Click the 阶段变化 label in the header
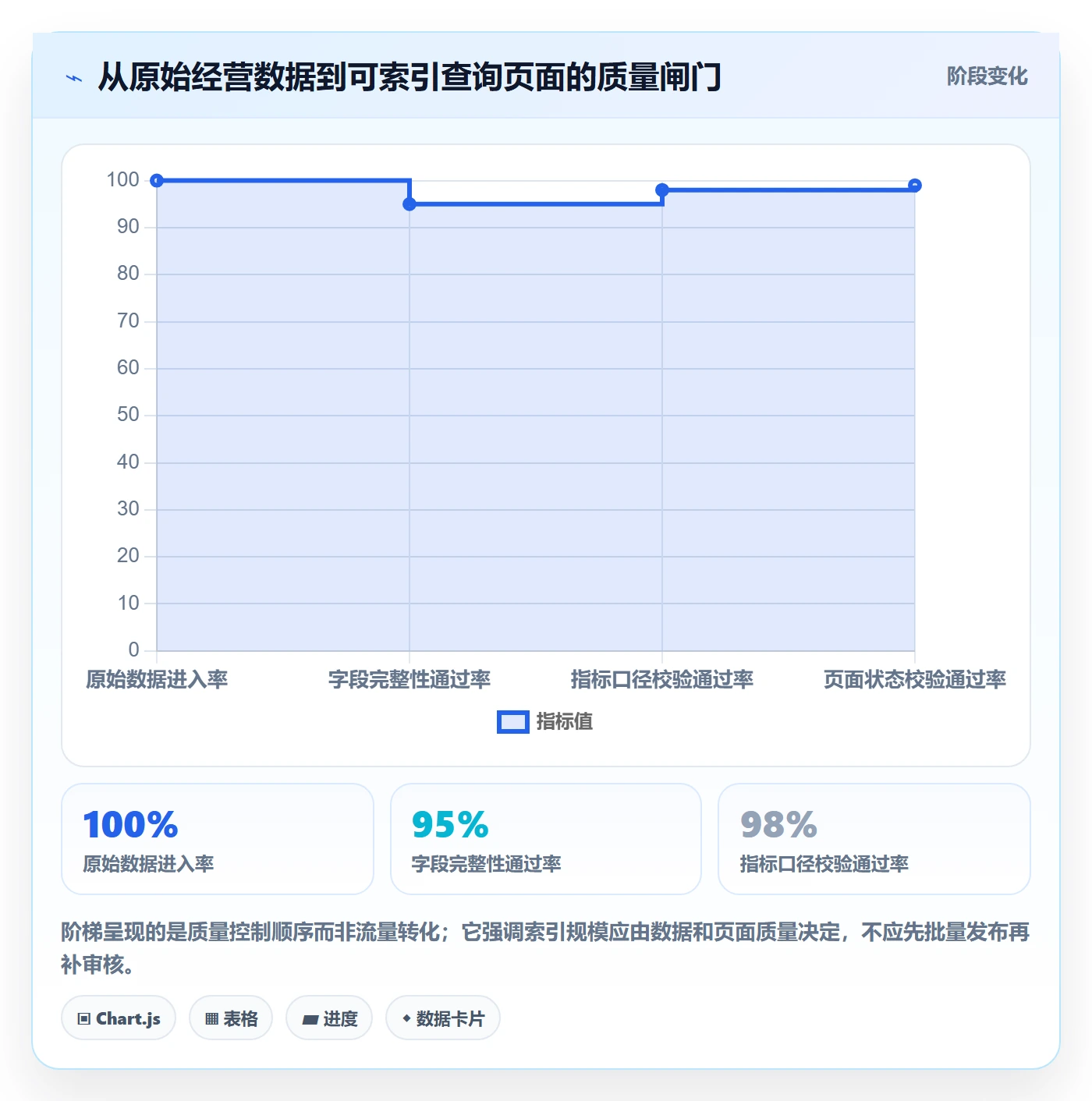The image size is (1092, 1101). click(987, 76)
